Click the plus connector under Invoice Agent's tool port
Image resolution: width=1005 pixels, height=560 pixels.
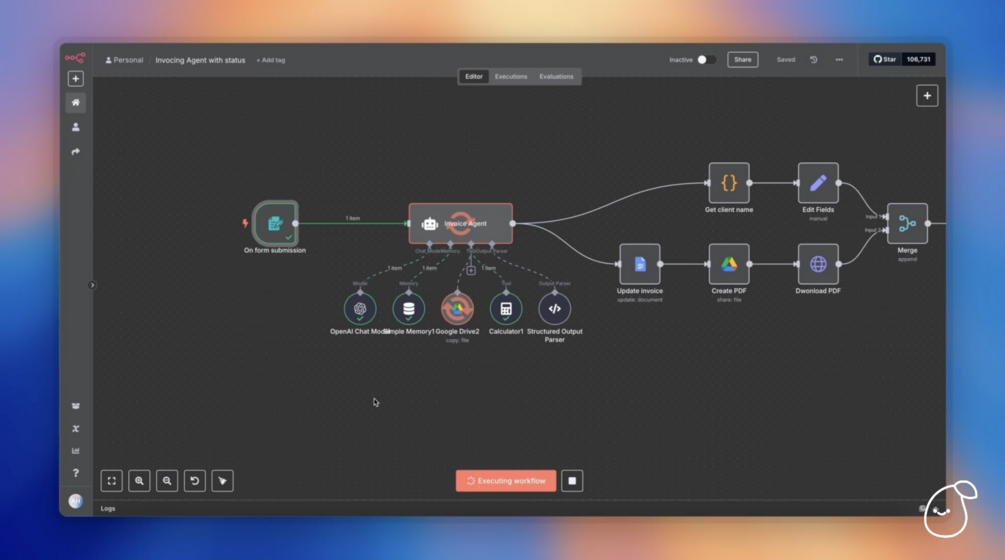point(471,270)
